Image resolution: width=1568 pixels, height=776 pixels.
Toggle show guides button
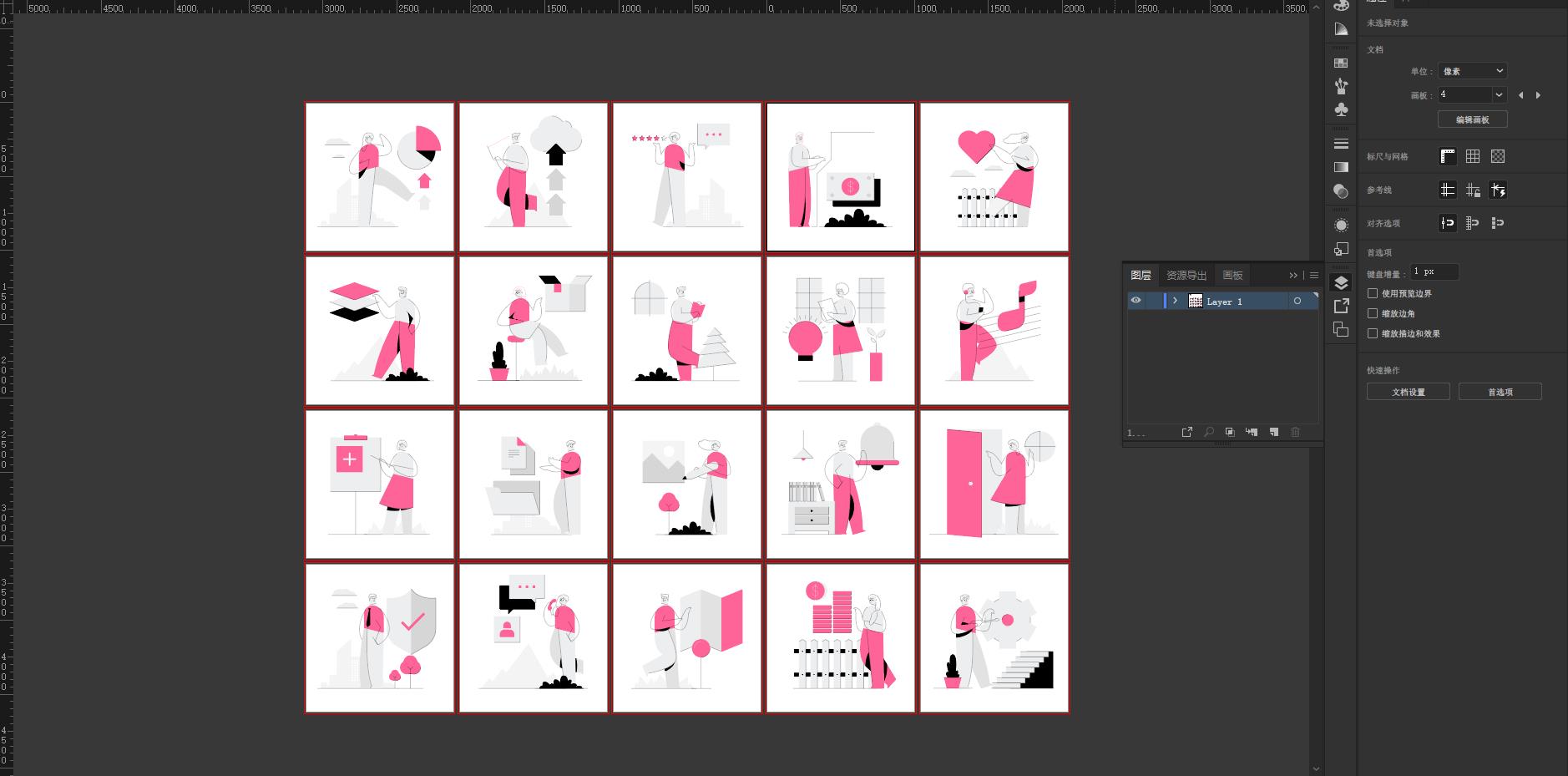[1448, 190]
